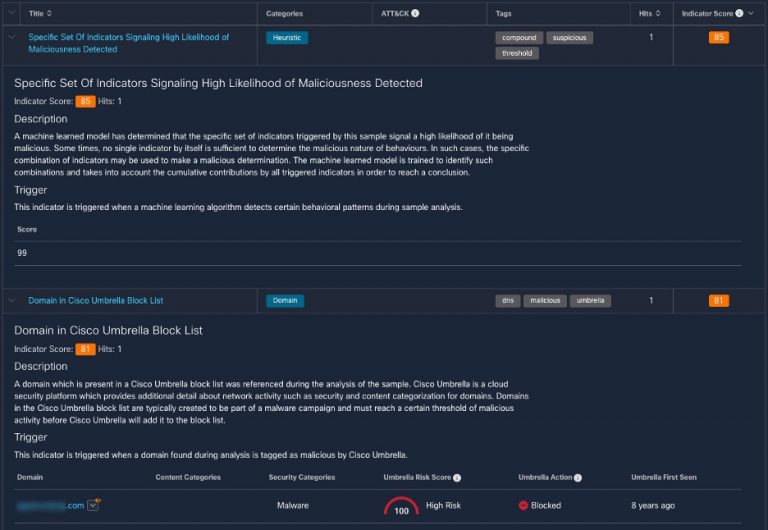
Task: Collapse the Domain in Cisco Umbrella row
Action: [12, 300]
